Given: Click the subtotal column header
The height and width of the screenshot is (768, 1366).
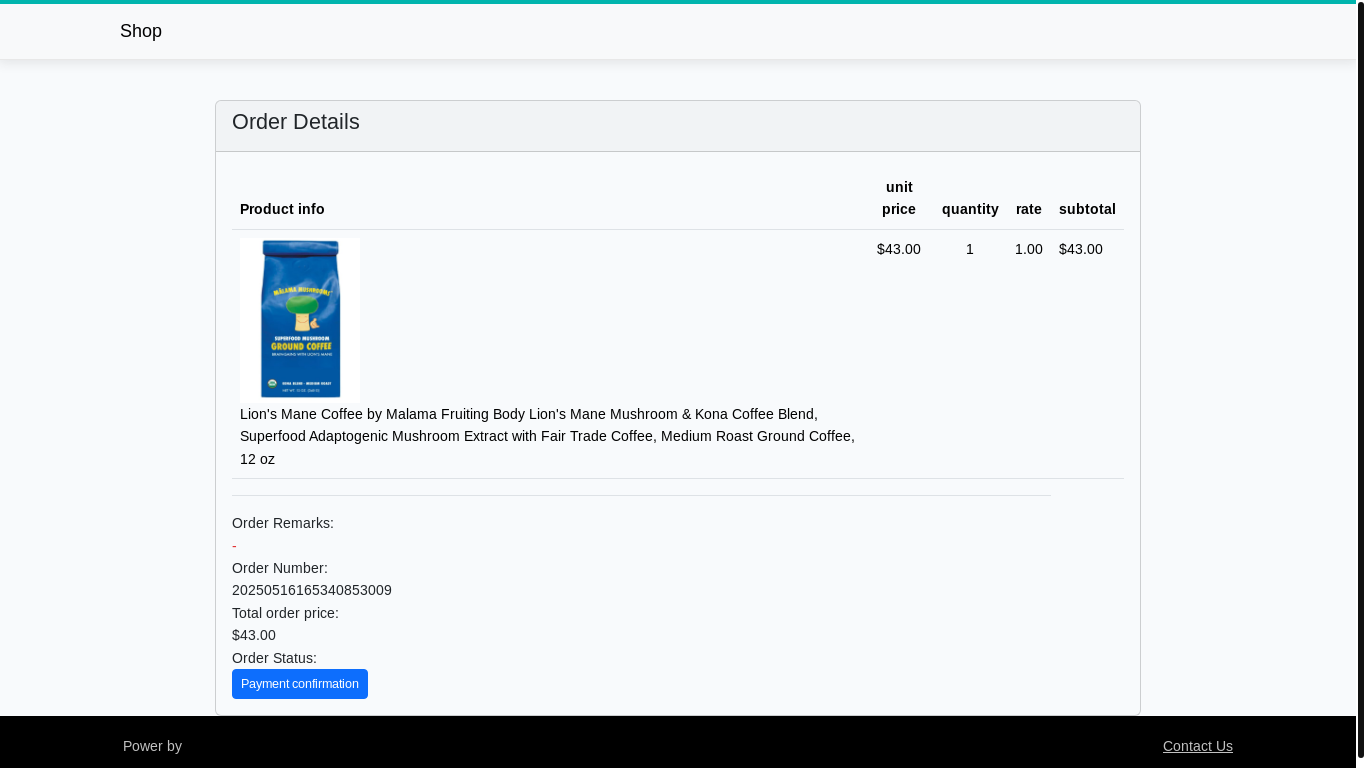Looking at the screenshot, I should coord(1087,209).
